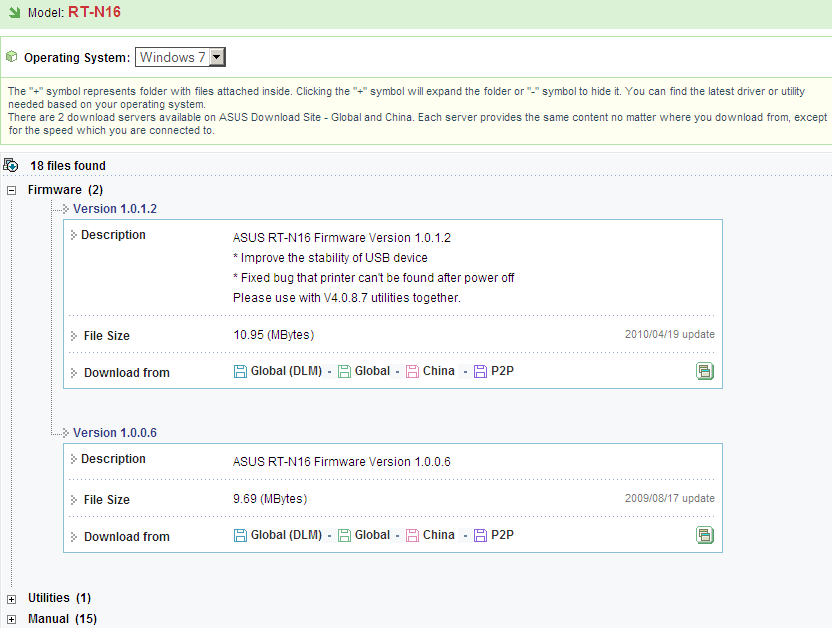Viewport: 832px width, 628px height.
Task: Collapse the Firmware folder
Action: 12,190
